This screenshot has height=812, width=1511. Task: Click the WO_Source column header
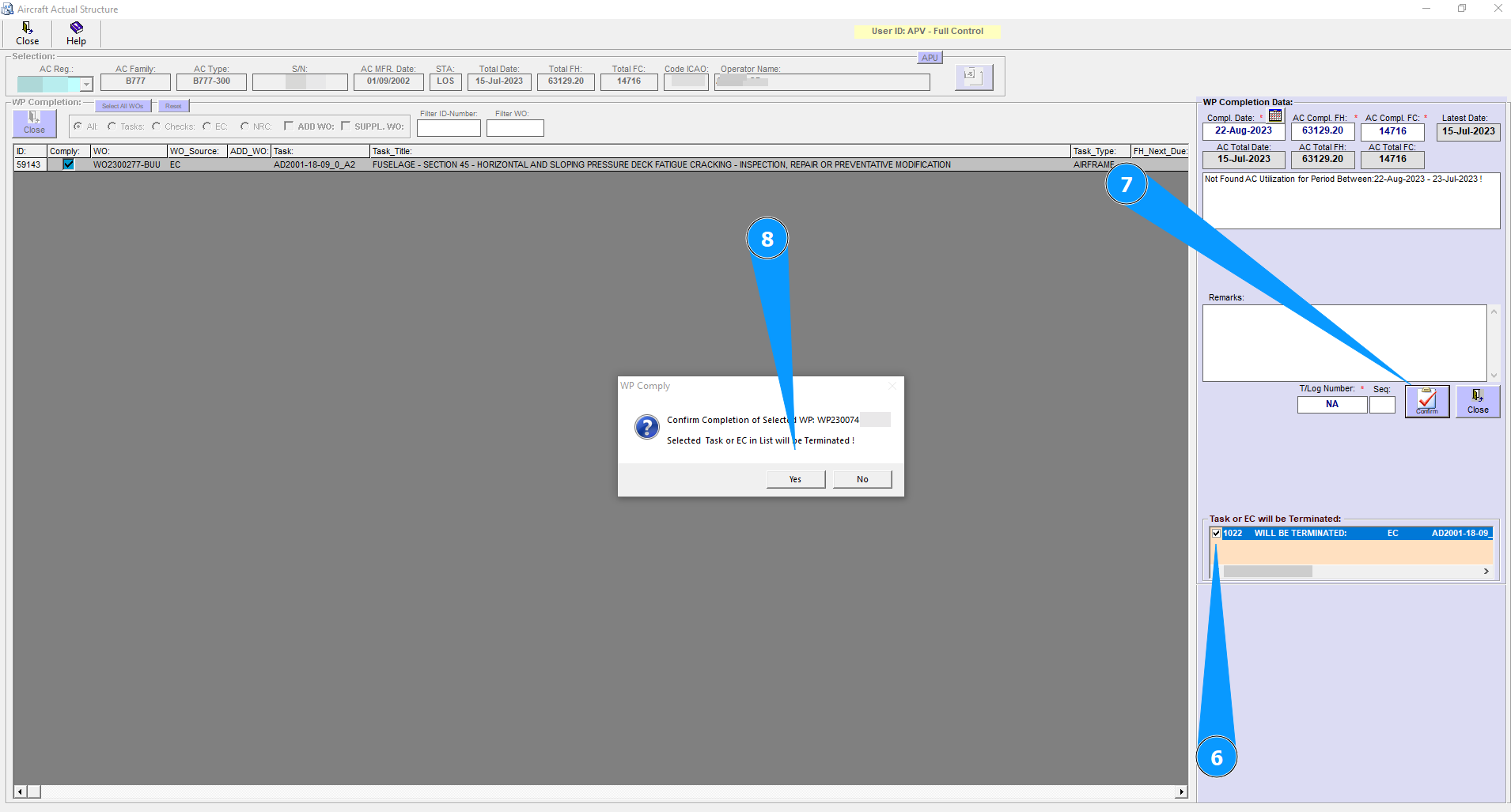click(x=197, y=151)
